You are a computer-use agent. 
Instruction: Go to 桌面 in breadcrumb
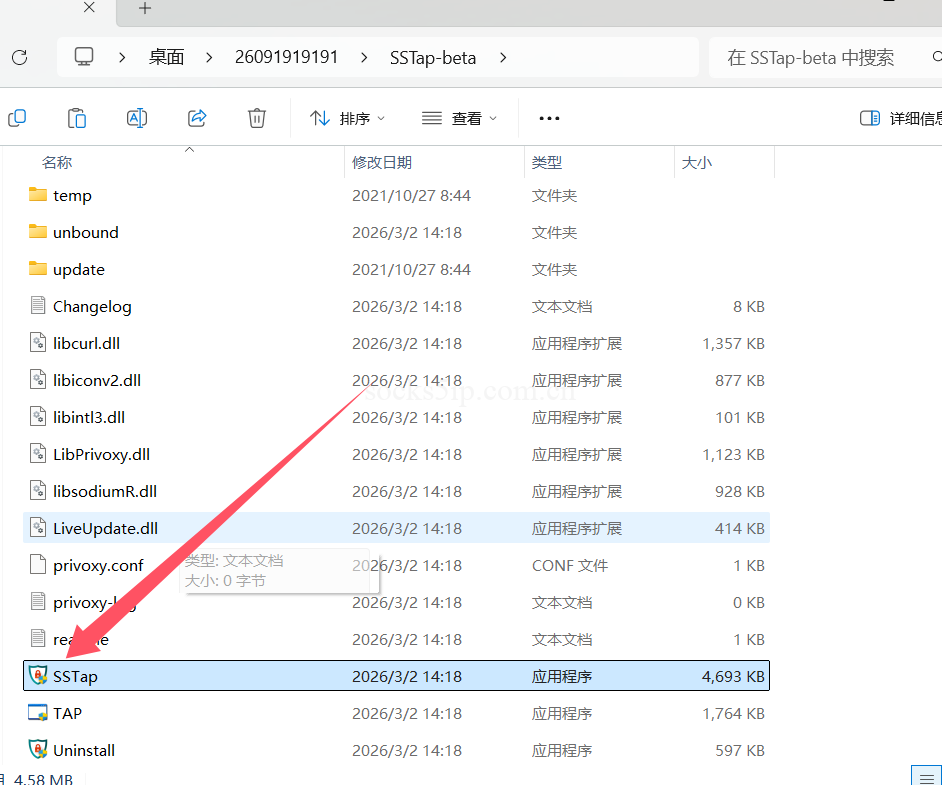pos(166,58)
